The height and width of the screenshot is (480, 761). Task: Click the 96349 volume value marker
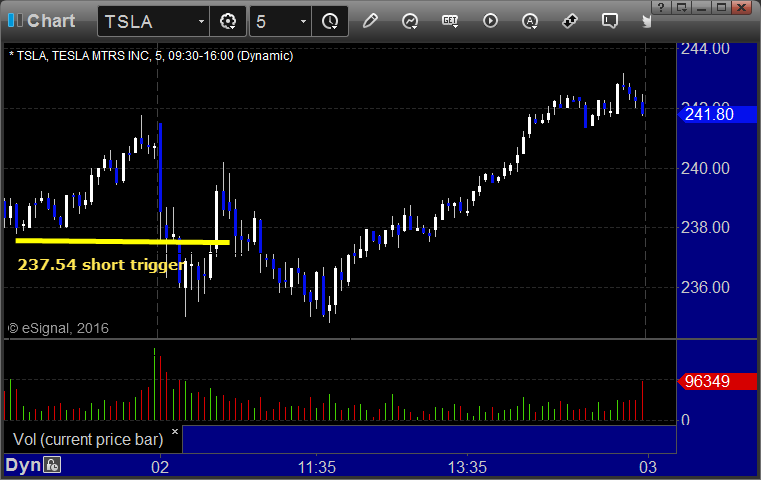(717, 381)
